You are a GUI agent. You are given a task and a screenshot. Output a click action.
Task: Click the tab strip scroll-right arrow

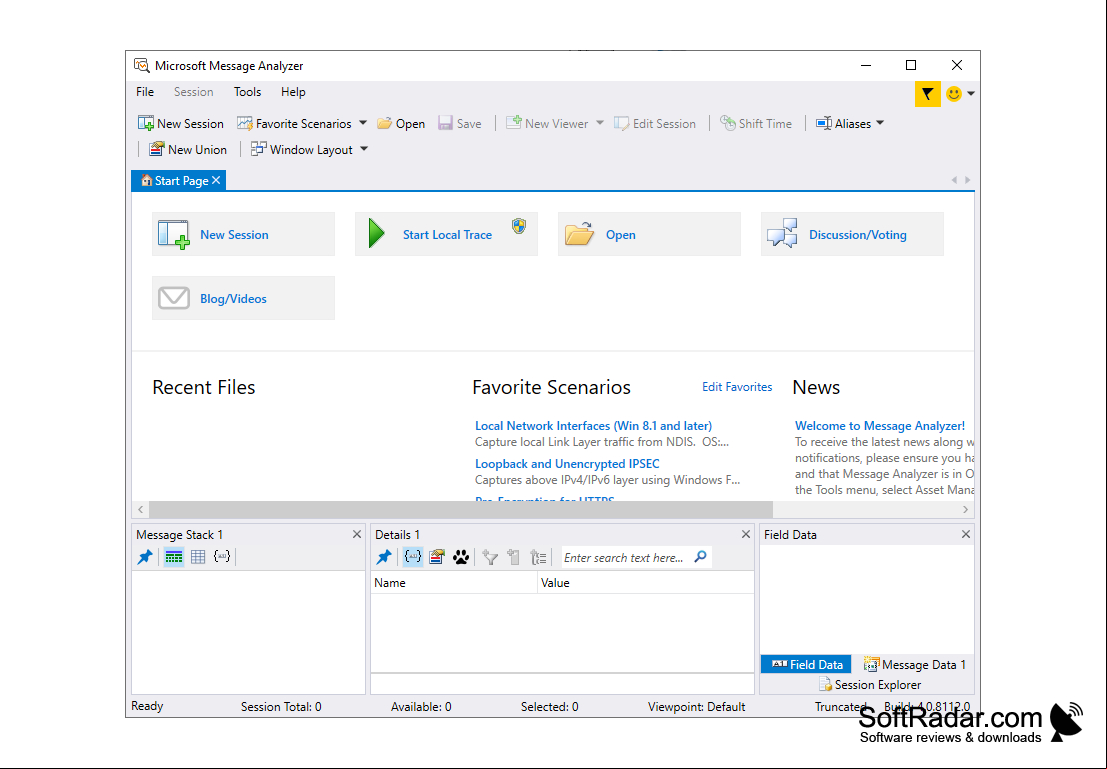(x=967, y=180)
